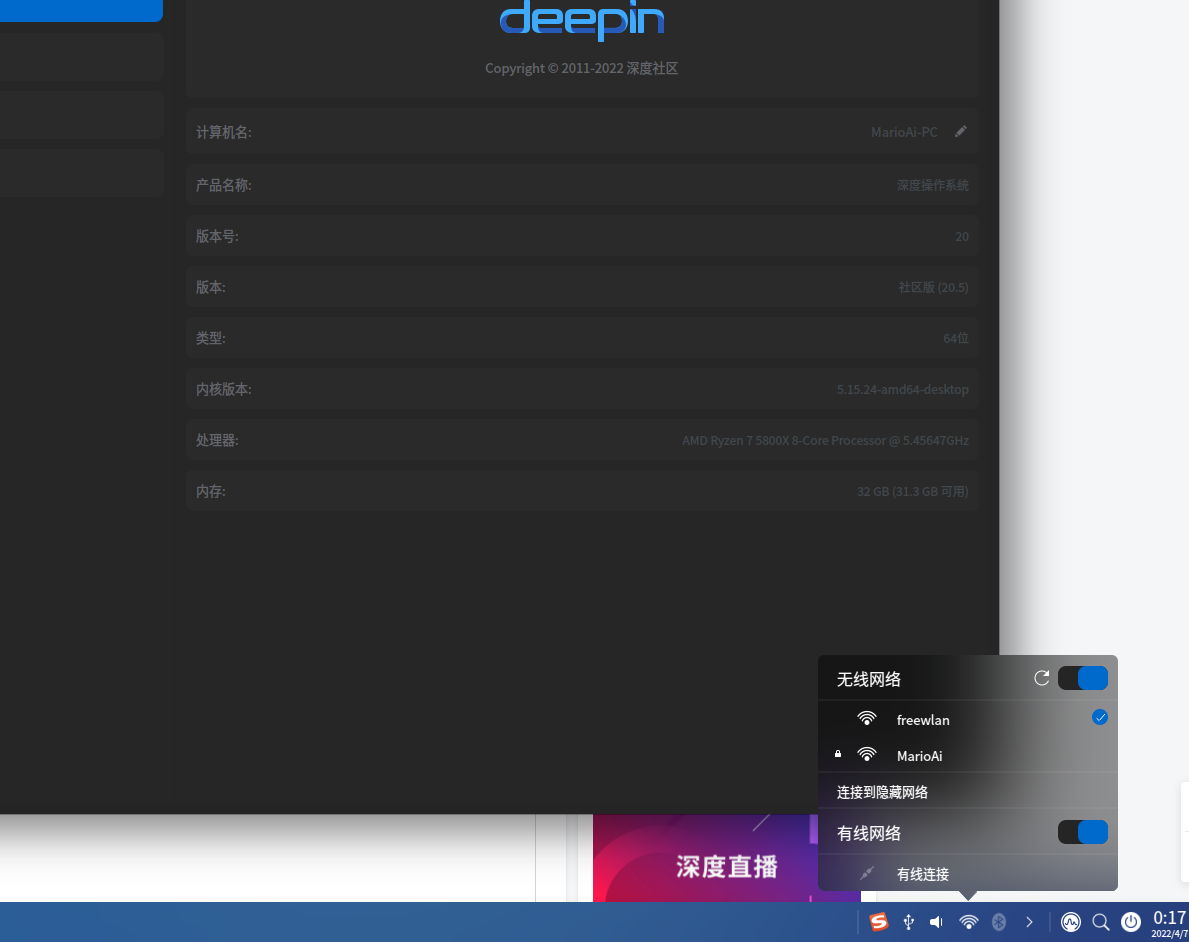1189x942 pixels.
Task: Click the Bluetooth icon in the dock
Action: pos(999,922)
